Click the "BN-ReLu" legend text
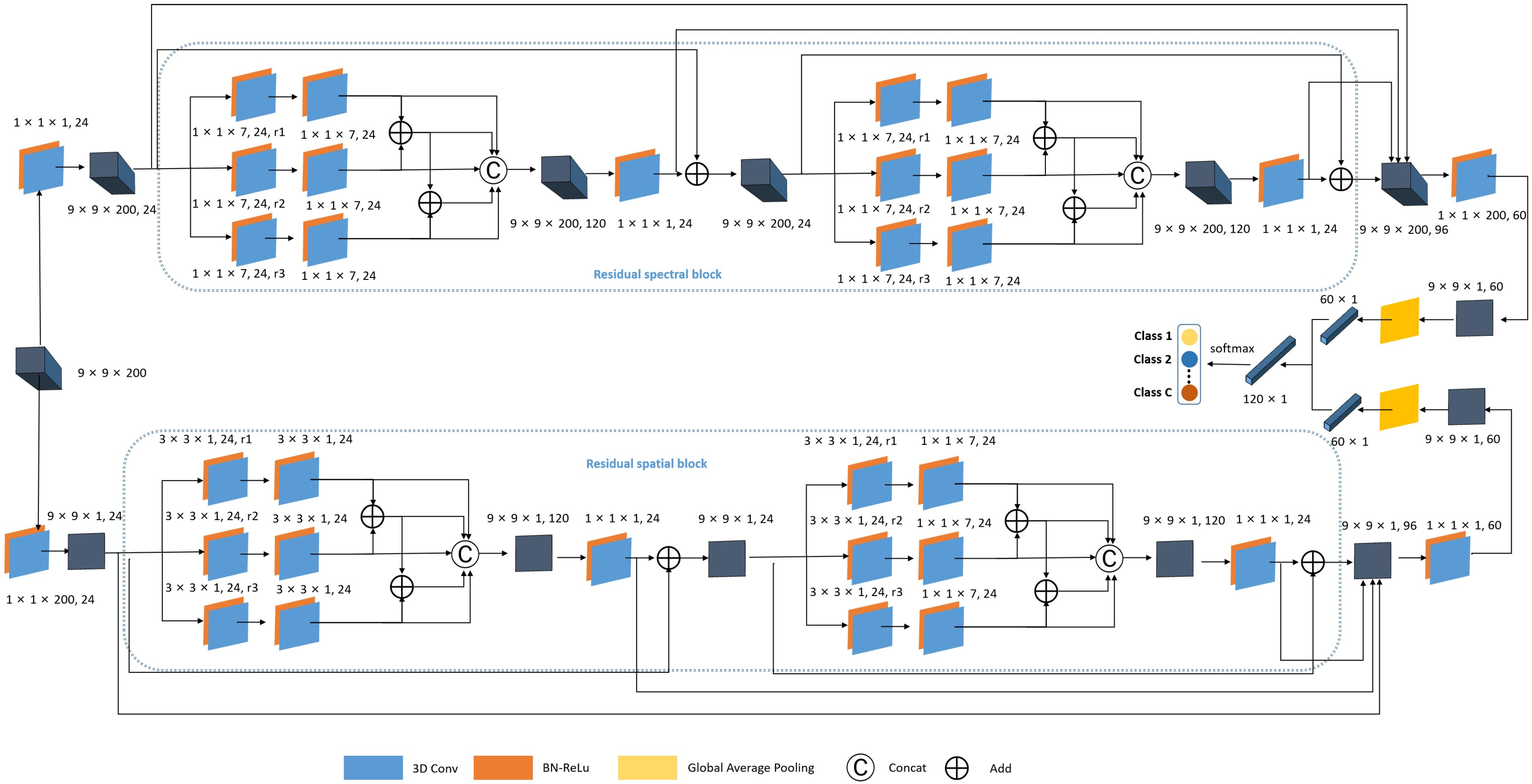Image resolution: width=1532 pixels, height=784 pixels. pos(565,767)
